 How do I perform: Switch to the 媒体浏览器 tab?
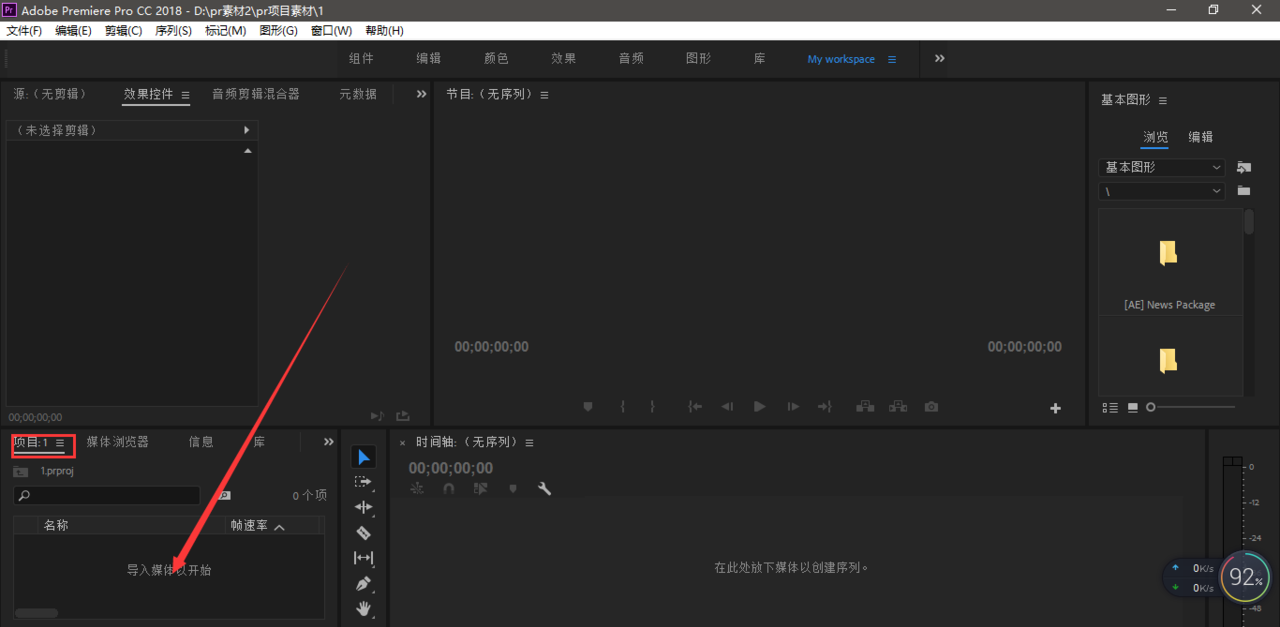pyautogui.click(x=117, y=442)
